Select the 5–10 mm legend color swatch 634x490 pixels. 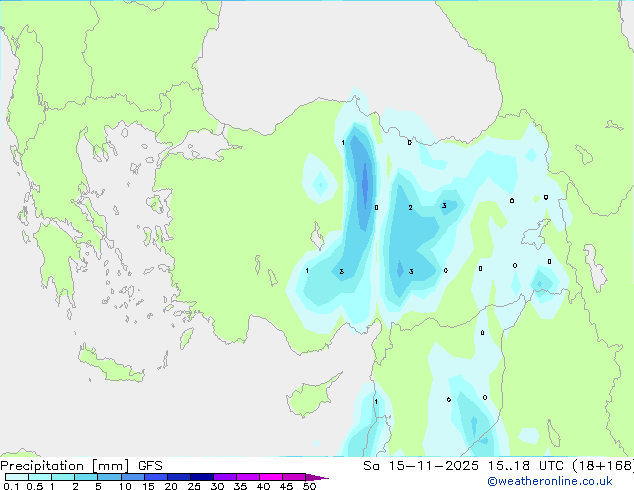click(109, 477)
